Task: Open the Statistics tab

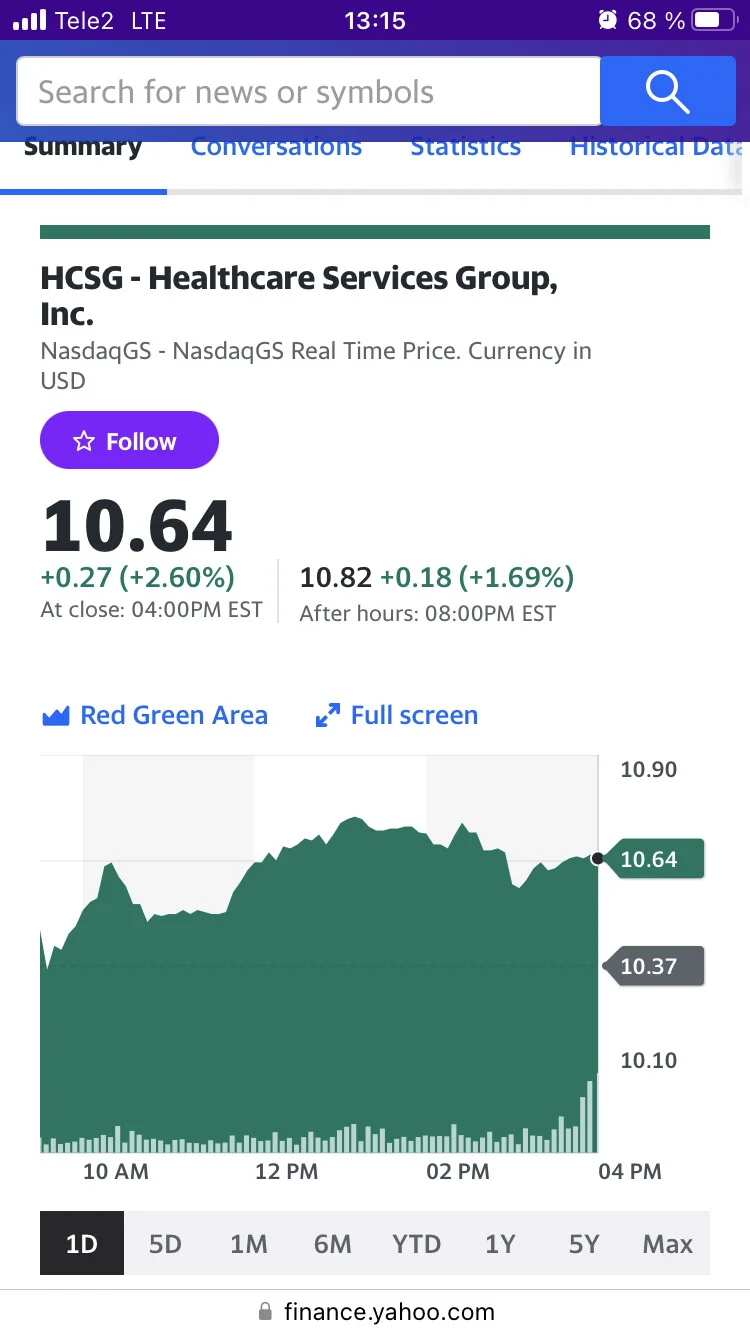Action: click(x=465, y=147)
